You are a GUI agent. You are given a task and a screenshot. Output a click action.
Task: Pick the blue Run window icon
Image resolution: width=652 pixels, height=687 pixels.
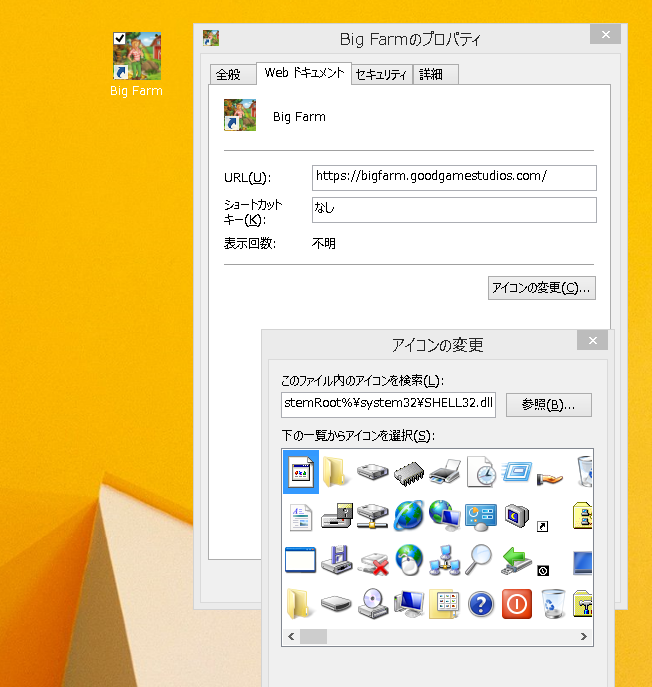(517, 471)
